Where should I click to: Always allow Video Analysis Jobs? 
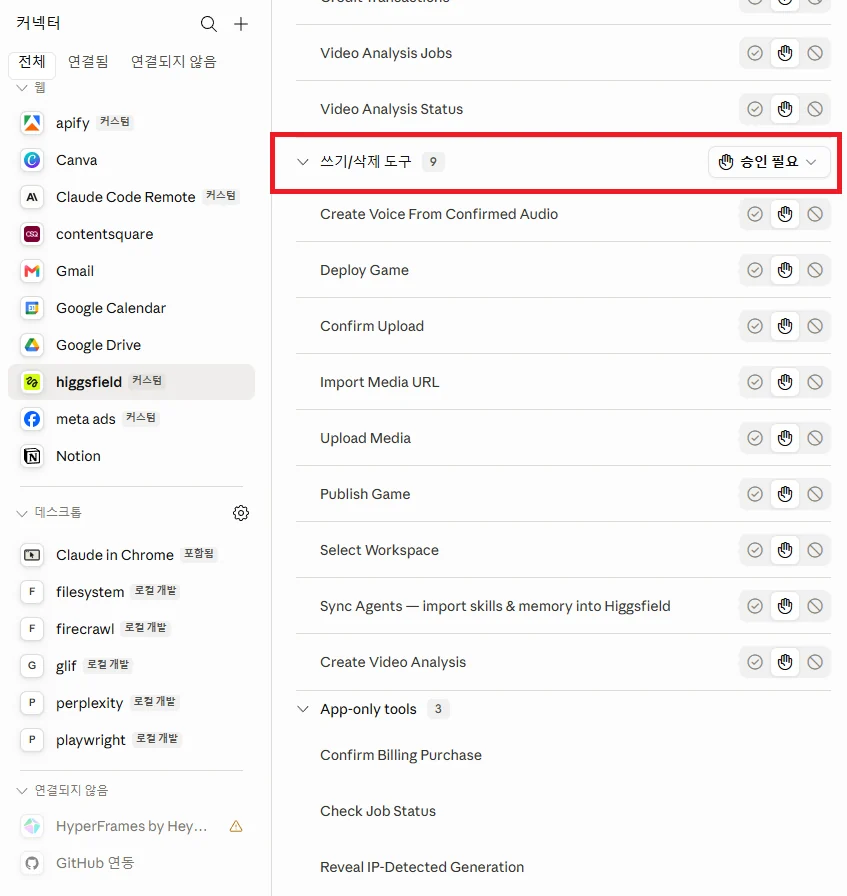click(x=755, y=53)
